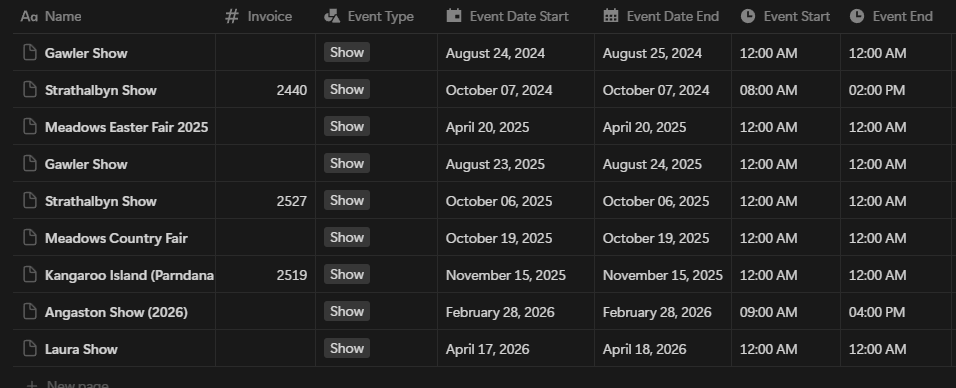Open the Event Date Start header menu
The image size is (956, 388).
pos(516,16)
